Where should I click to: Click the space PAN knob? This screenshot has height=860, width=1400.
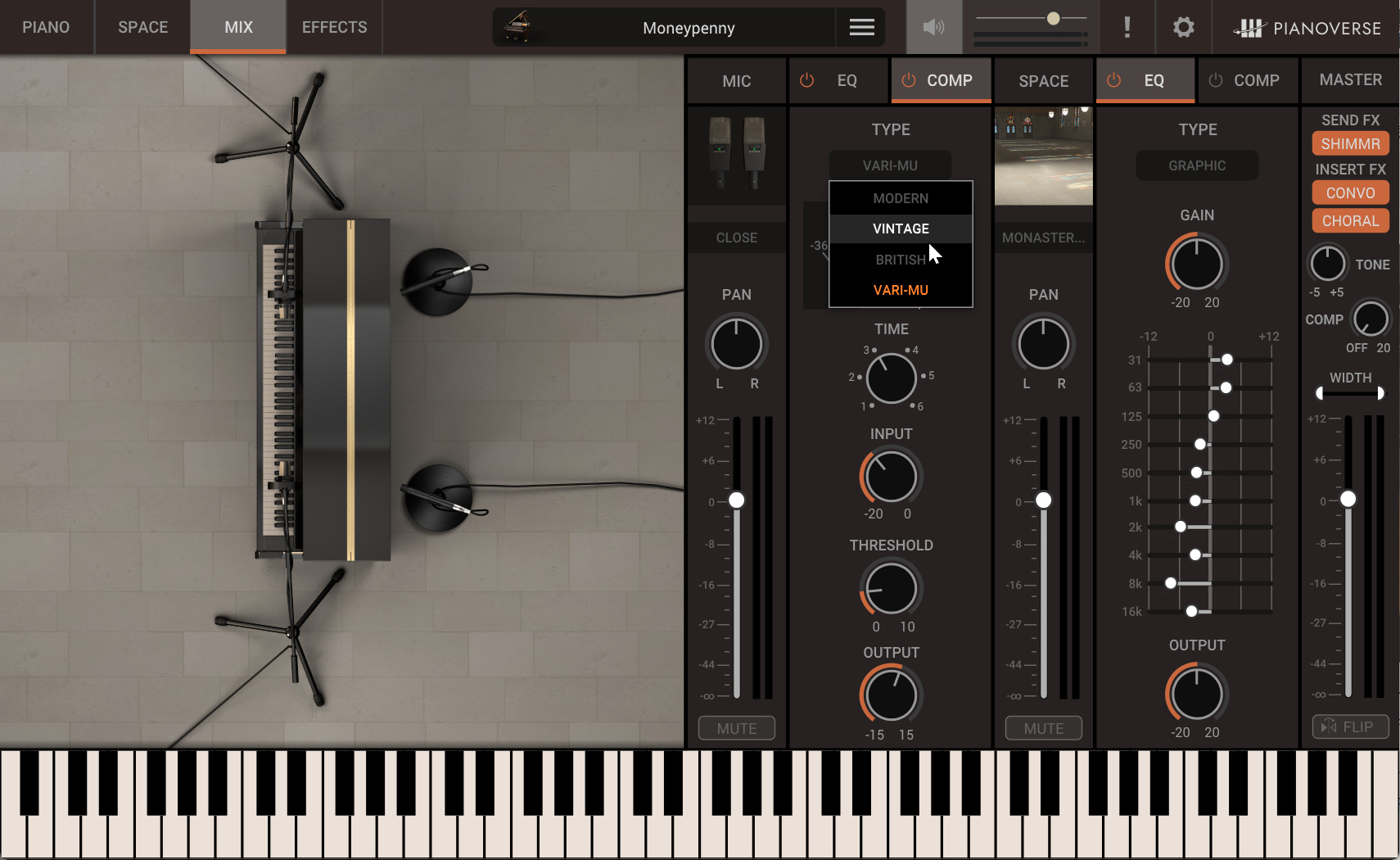(1043, 344)
